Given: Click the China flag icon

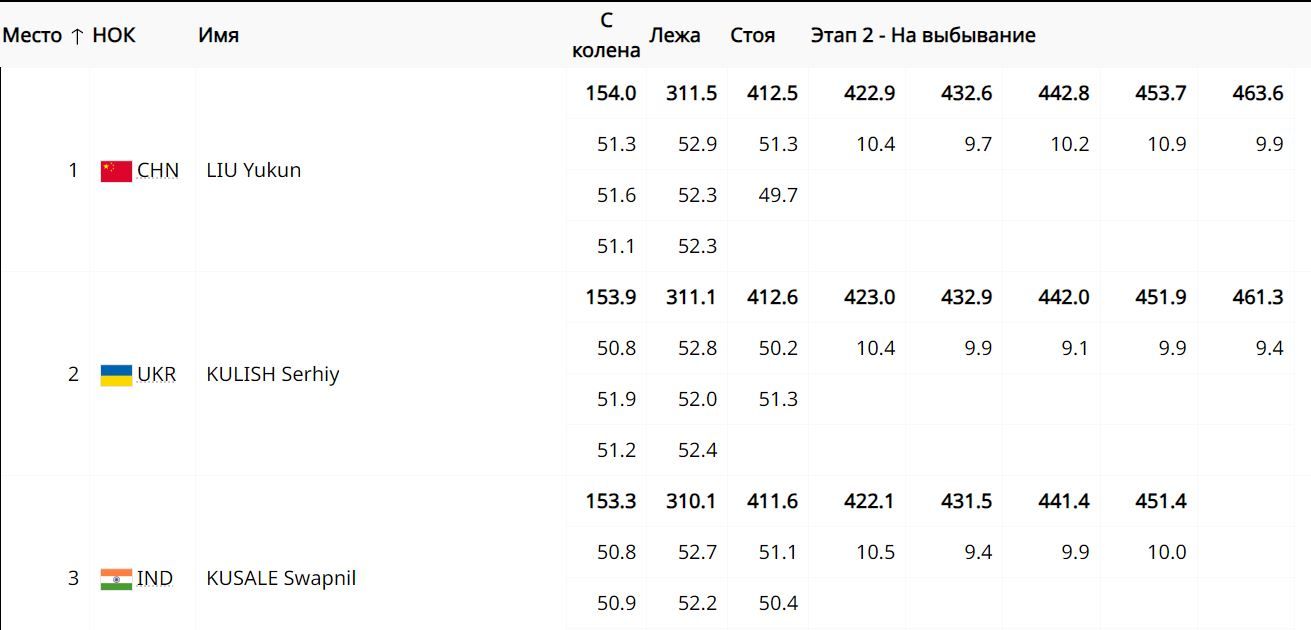Looking at the screenshot, I should (116, 171).
